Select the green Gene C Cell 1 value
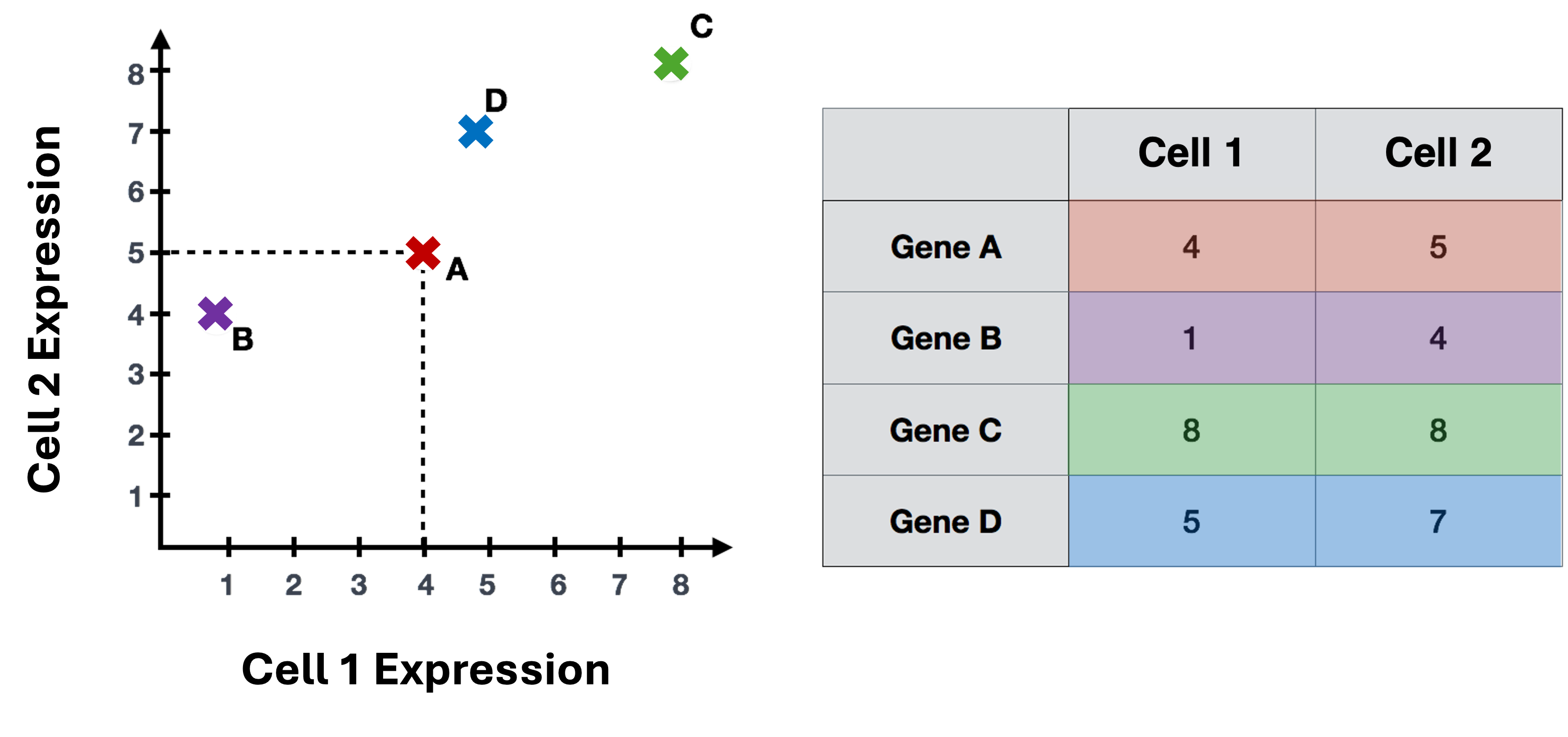 coord(1191,431)
